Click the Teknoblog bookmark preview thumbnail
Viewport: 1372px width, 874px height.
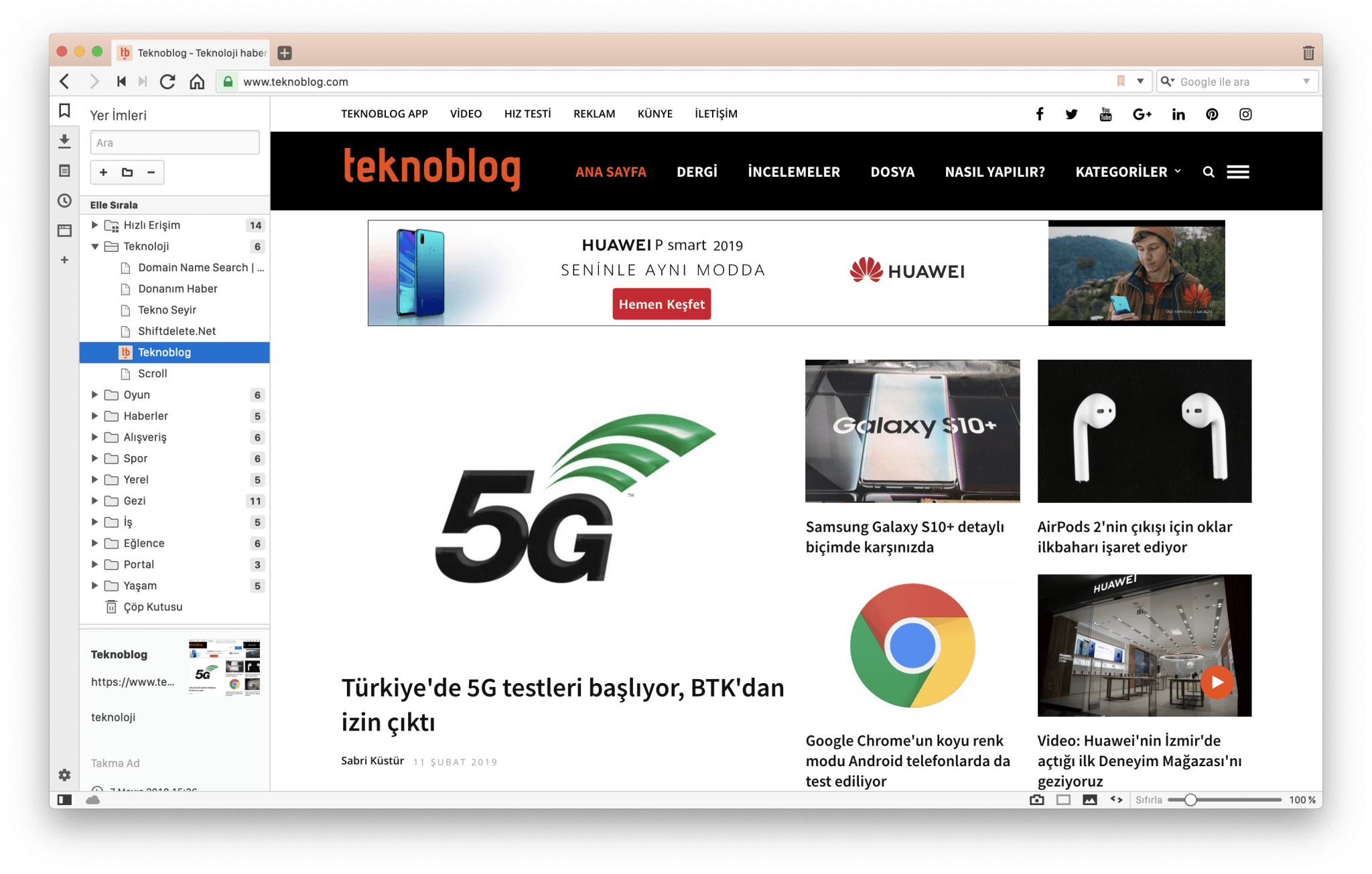point(224,668)
